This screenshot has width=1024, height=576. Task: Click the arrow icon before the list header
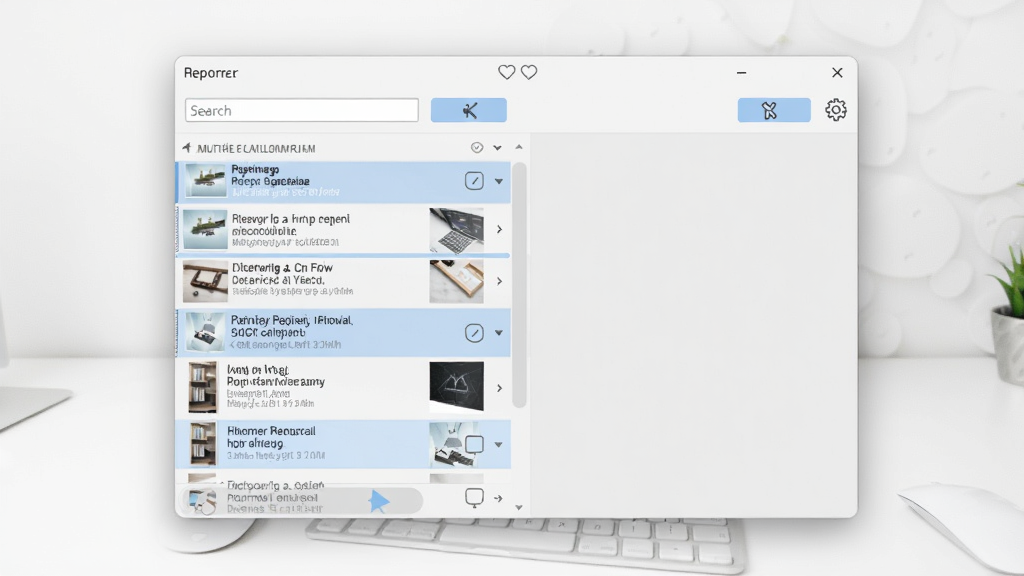[x=187, y=148]
